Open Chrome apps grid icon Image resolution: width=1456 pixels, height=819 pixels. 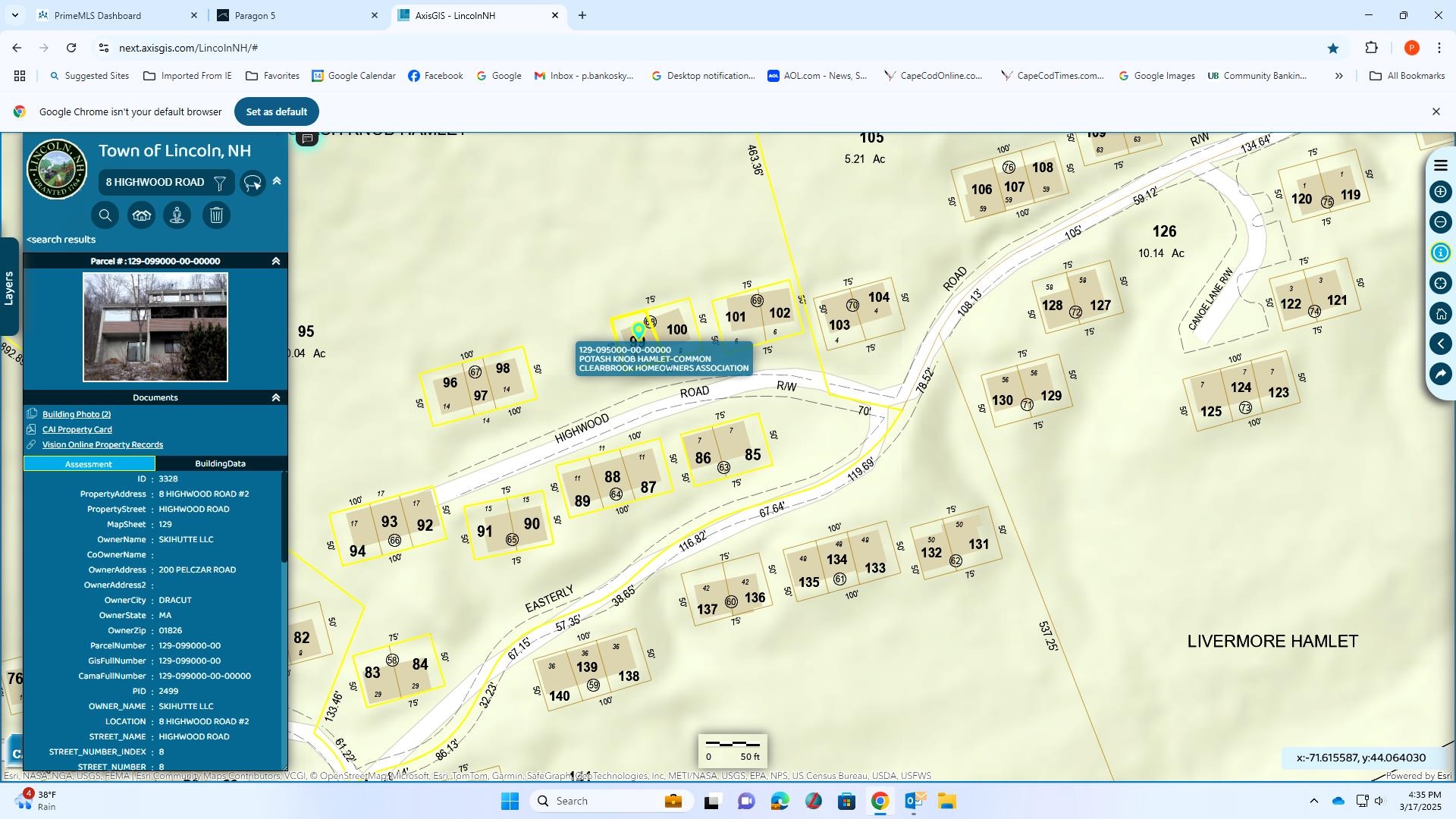coord(20,76)
